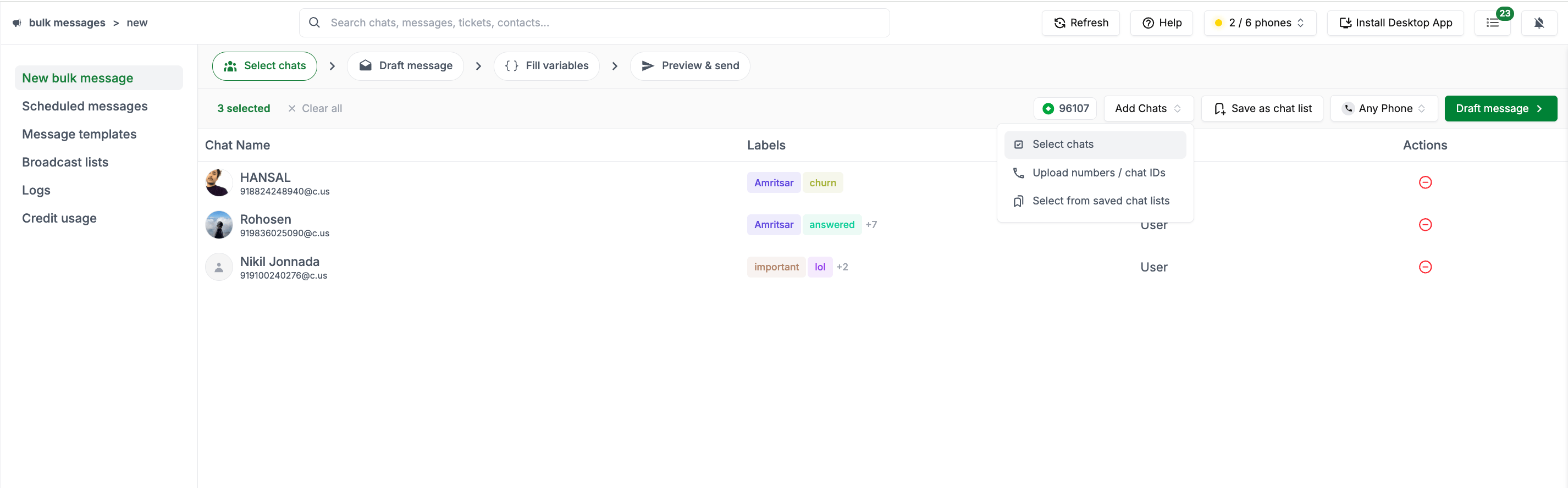Screen dimensions: 1568x488
Task: Click User type in Nikil Jonnada row
Action: point(1153,267)
